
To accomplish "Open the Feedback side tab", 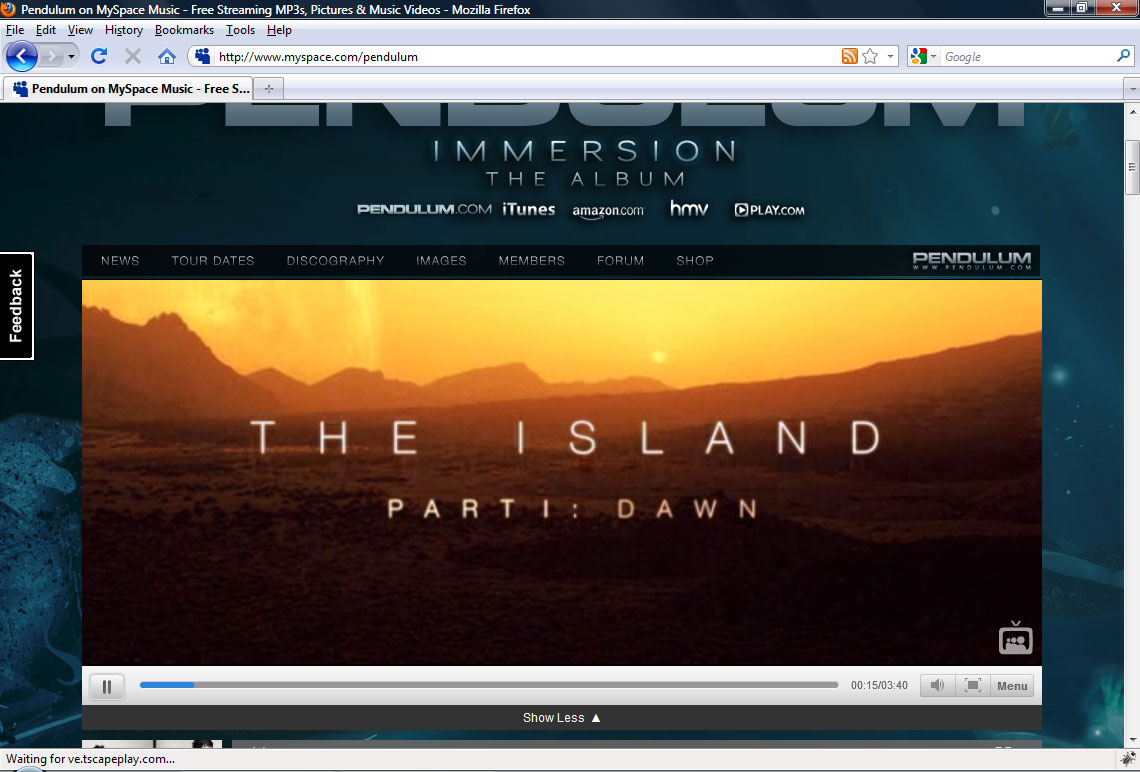I will coord(16,305).
